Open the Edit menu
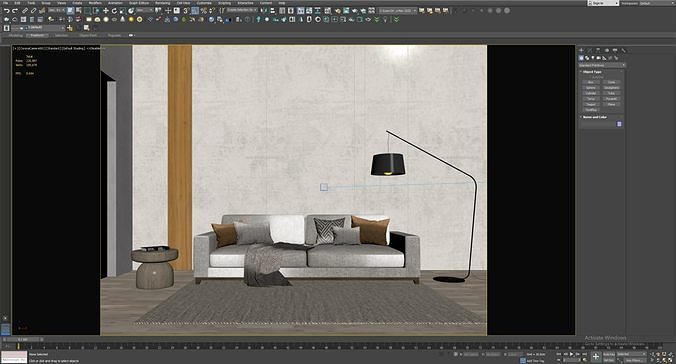 pyautogui.click(x=17, y=3)
